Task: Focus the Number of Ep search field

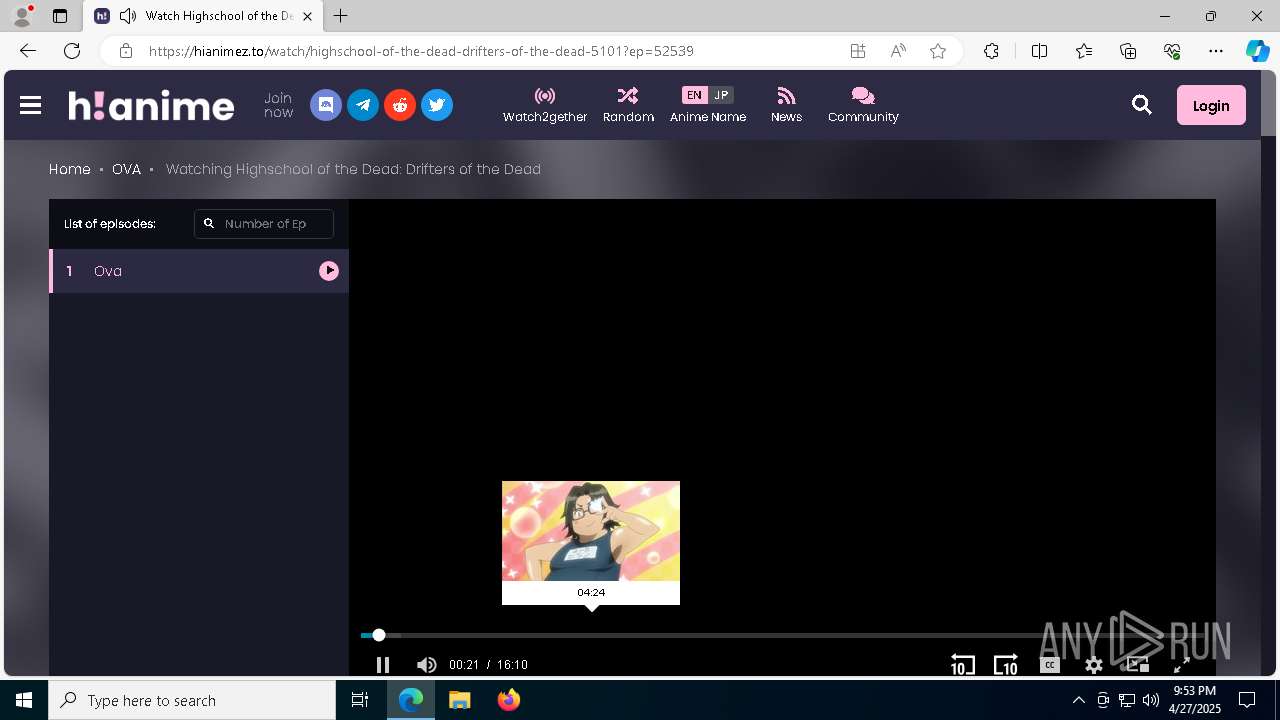Action: click(x=264, y=224)
